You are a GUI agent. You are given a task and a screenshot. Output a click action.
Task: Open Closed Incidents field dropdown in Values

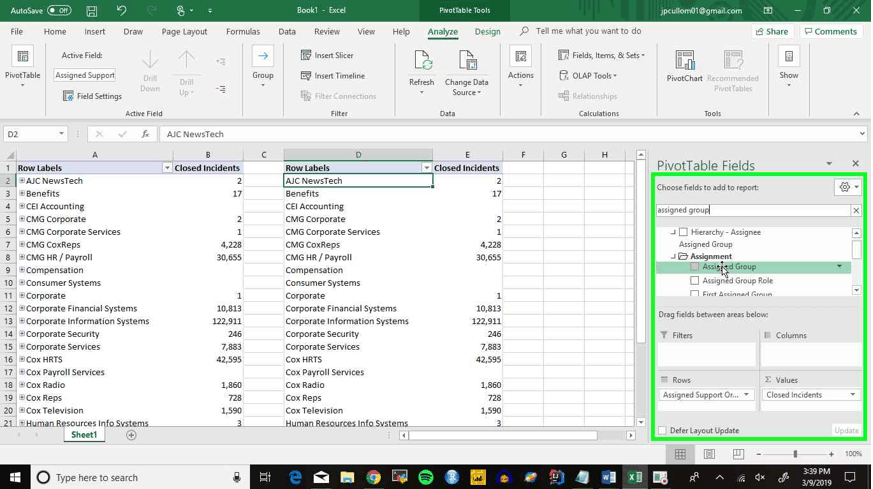click(x=852, y=394)
